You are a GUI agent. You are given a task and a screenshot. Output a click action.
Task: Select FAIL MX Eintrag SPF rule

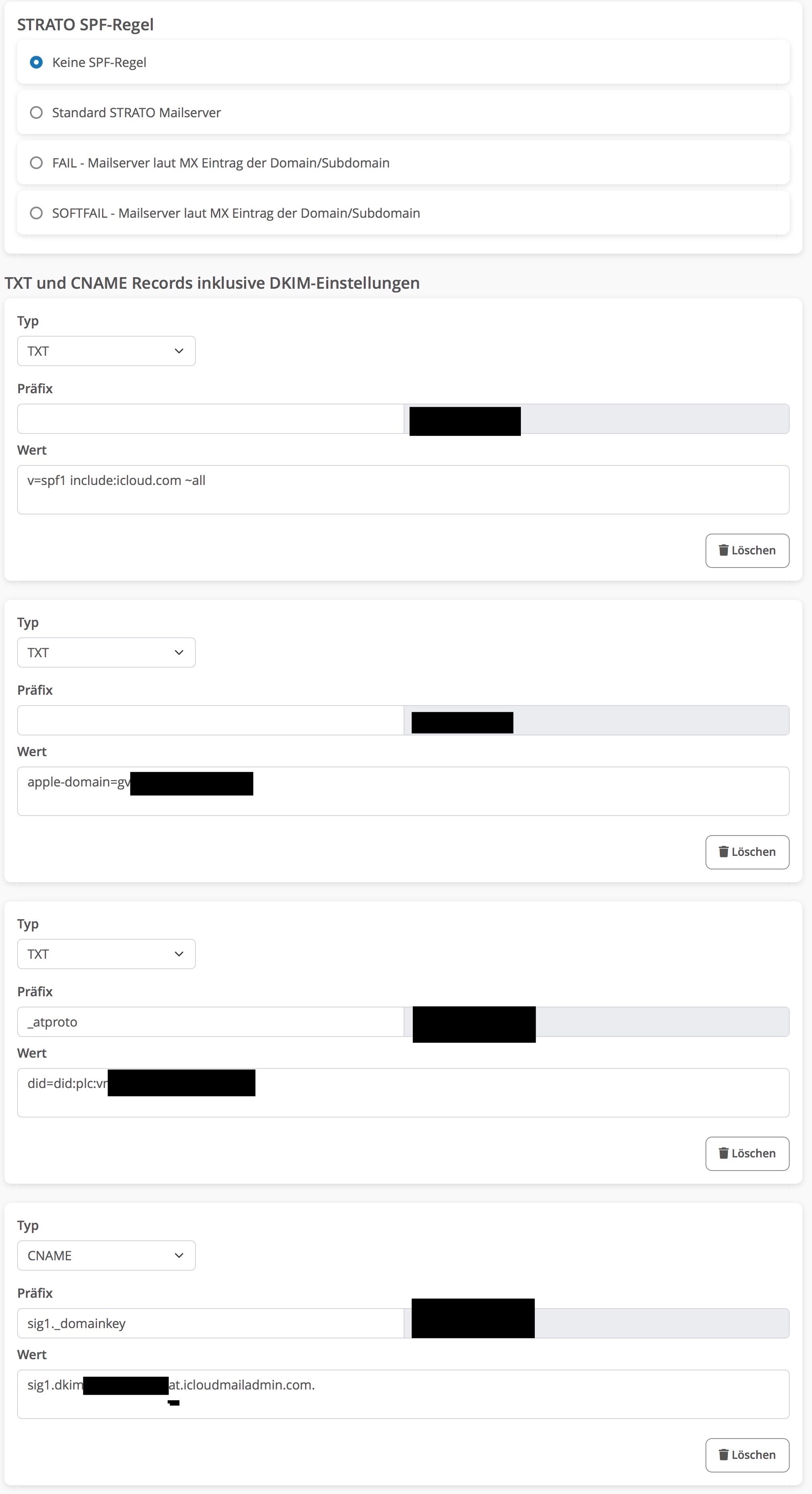[37, 163]
